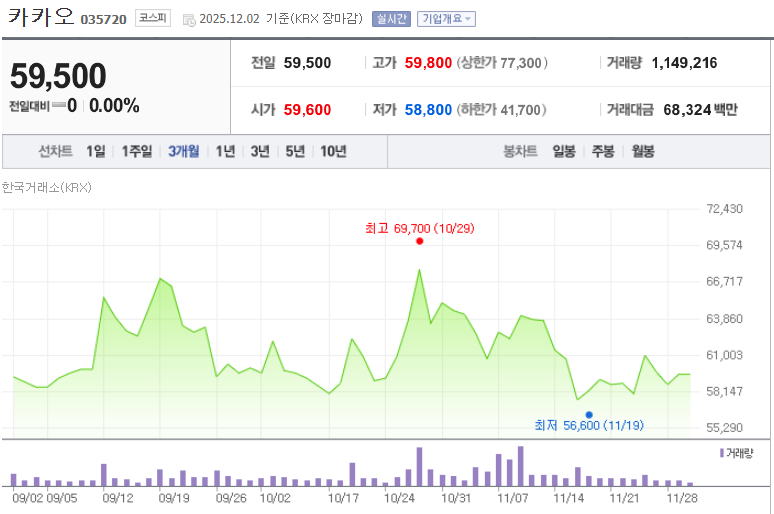Click the 저가 value 58,800
Image resolution: width=774 pixels, height=514 pixels.
click(x=428, y=110)
